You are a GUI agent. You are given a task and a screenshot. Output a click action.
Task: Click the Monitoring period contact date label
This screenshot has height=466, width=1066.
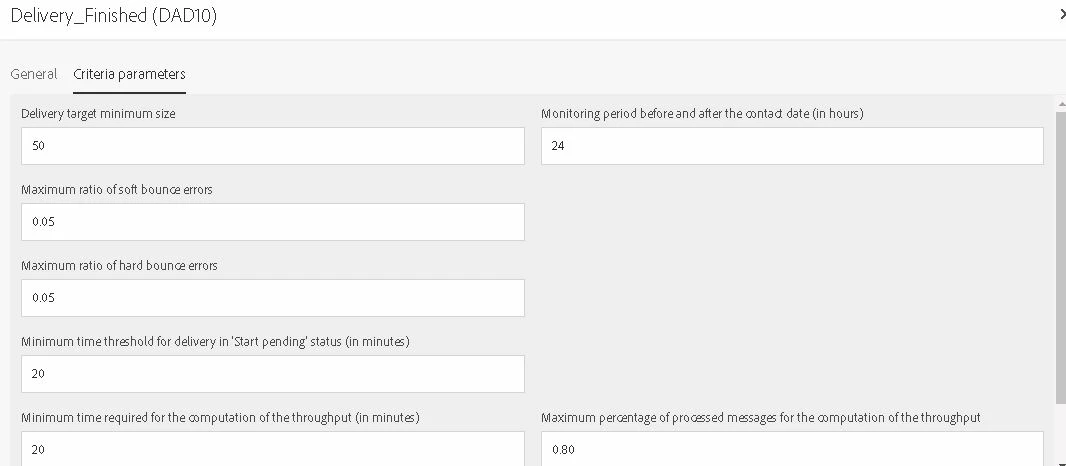click(x=702, y=114)
